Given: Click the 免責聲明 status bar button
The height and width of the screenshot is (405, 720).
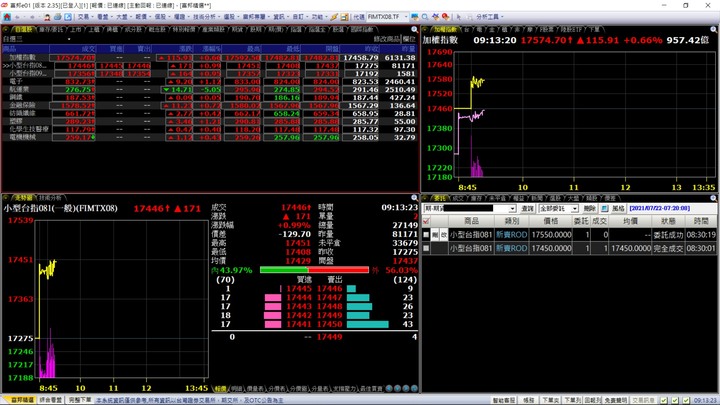Looking at the screenshot, I should coord(615,400).
